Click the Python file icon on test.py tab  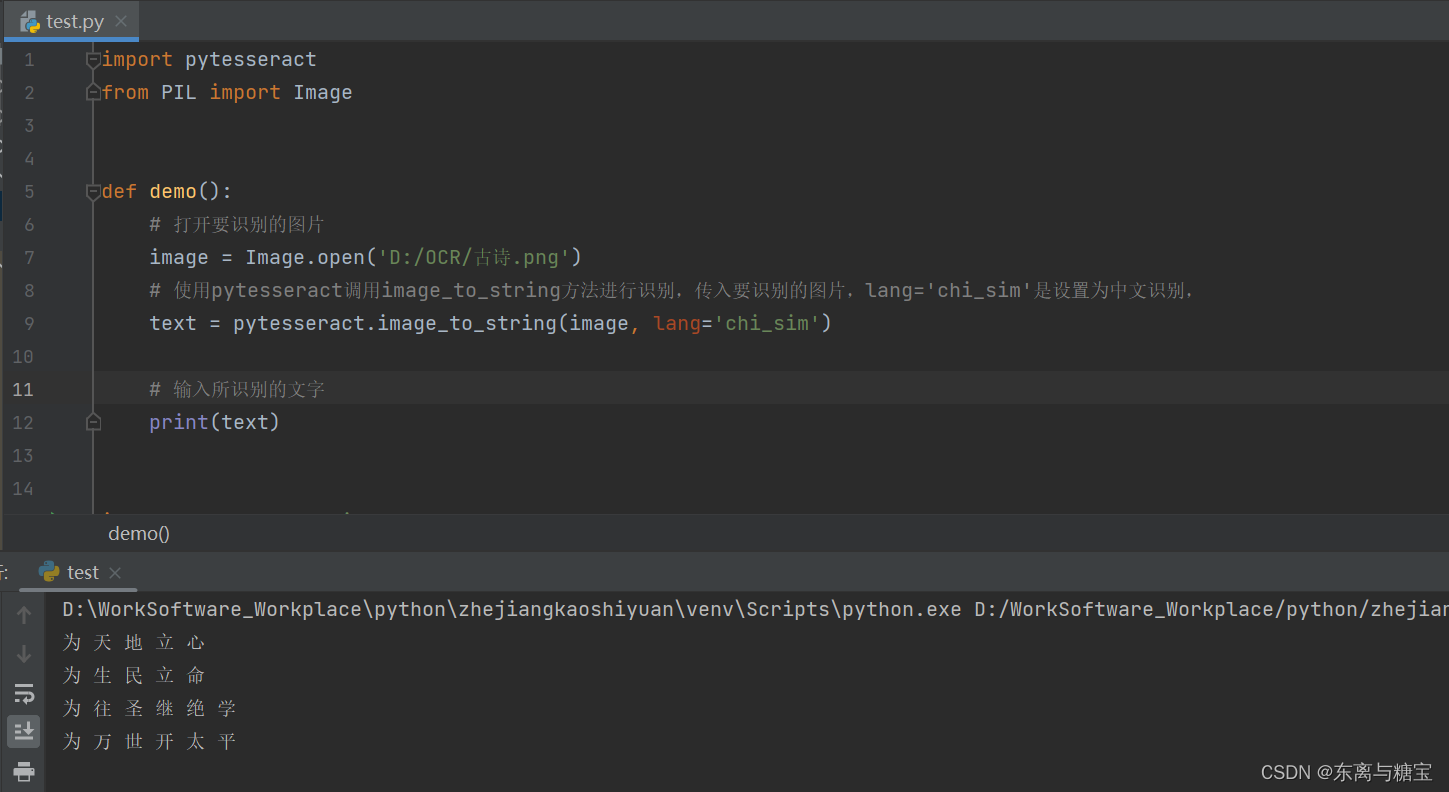[30, 21]
